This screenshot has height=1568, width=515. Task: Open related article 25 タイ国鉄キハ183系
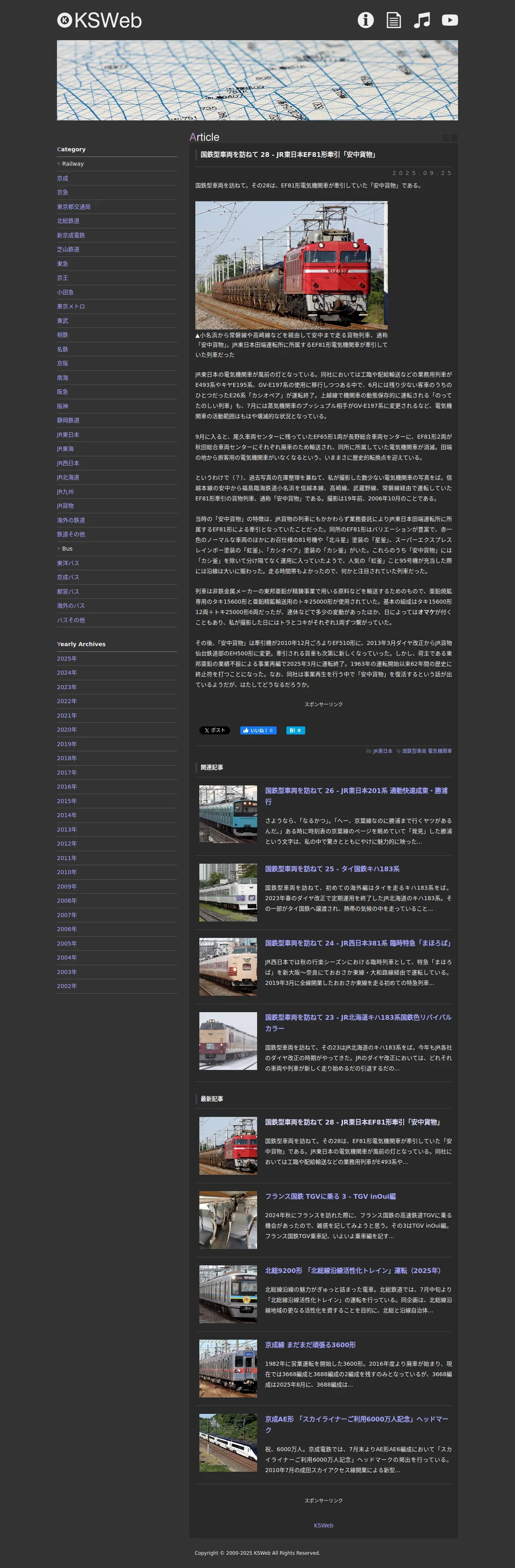332,868
